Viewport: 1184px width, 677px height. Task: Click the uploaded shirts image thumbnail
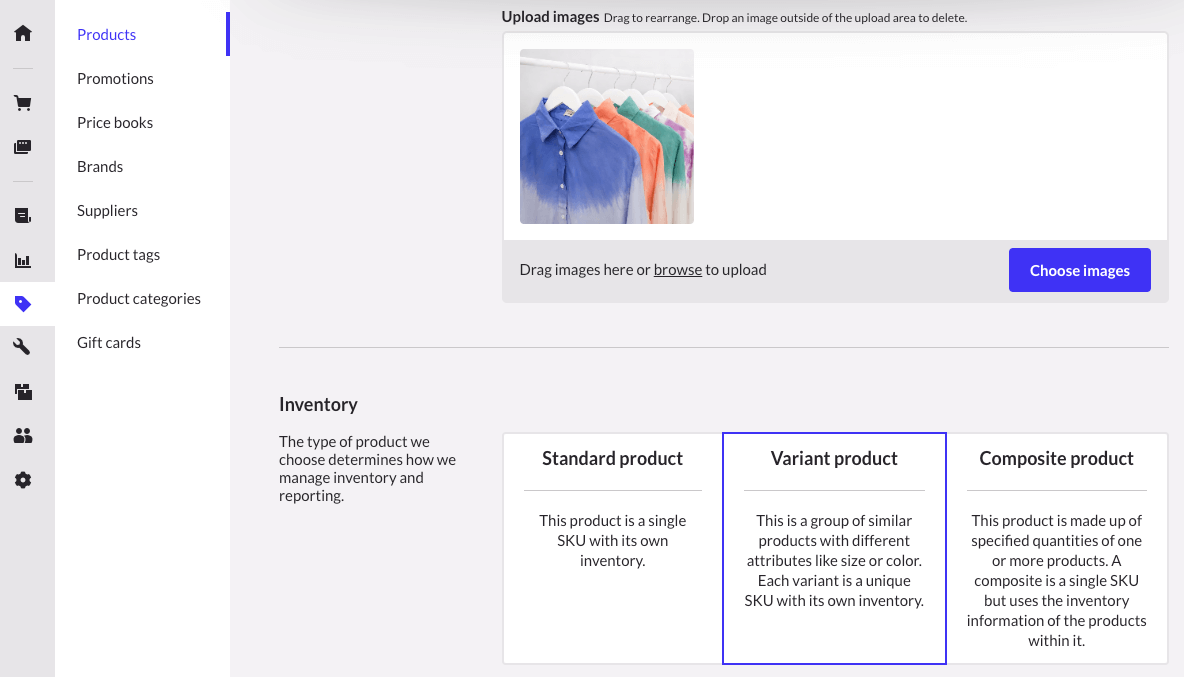click(x=607, y=136)
